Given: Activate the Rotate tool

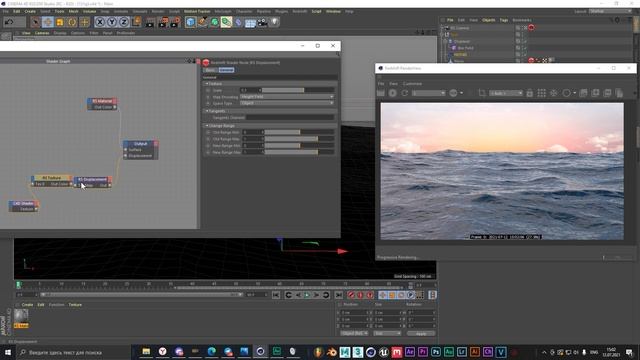Looking at the screenshot, I should 72,22.
